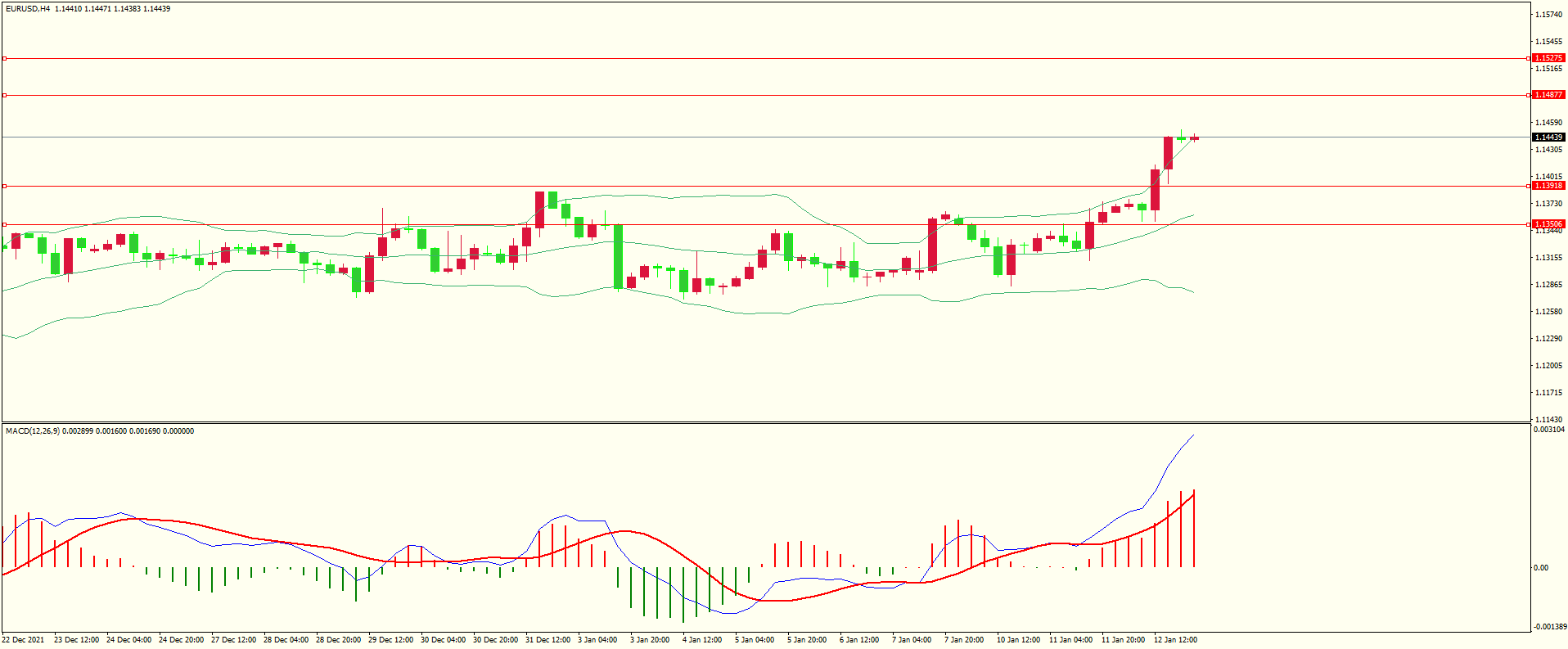Viewport: 1568px width, 649px height.
Task: Click left anchor handle of 1.14877 line
Action: 4,95
